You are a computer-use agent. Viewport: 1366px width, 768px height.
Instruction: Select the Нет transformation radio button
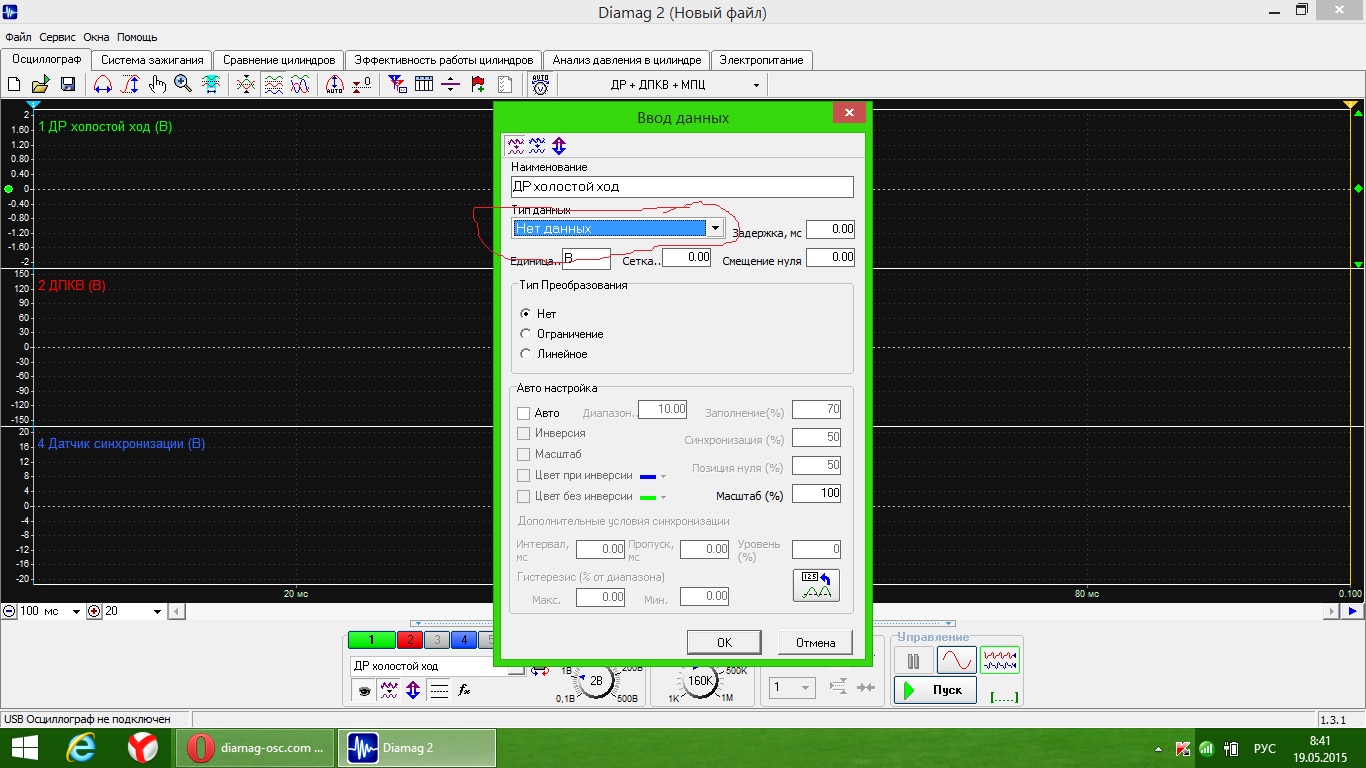coord(526,313)
